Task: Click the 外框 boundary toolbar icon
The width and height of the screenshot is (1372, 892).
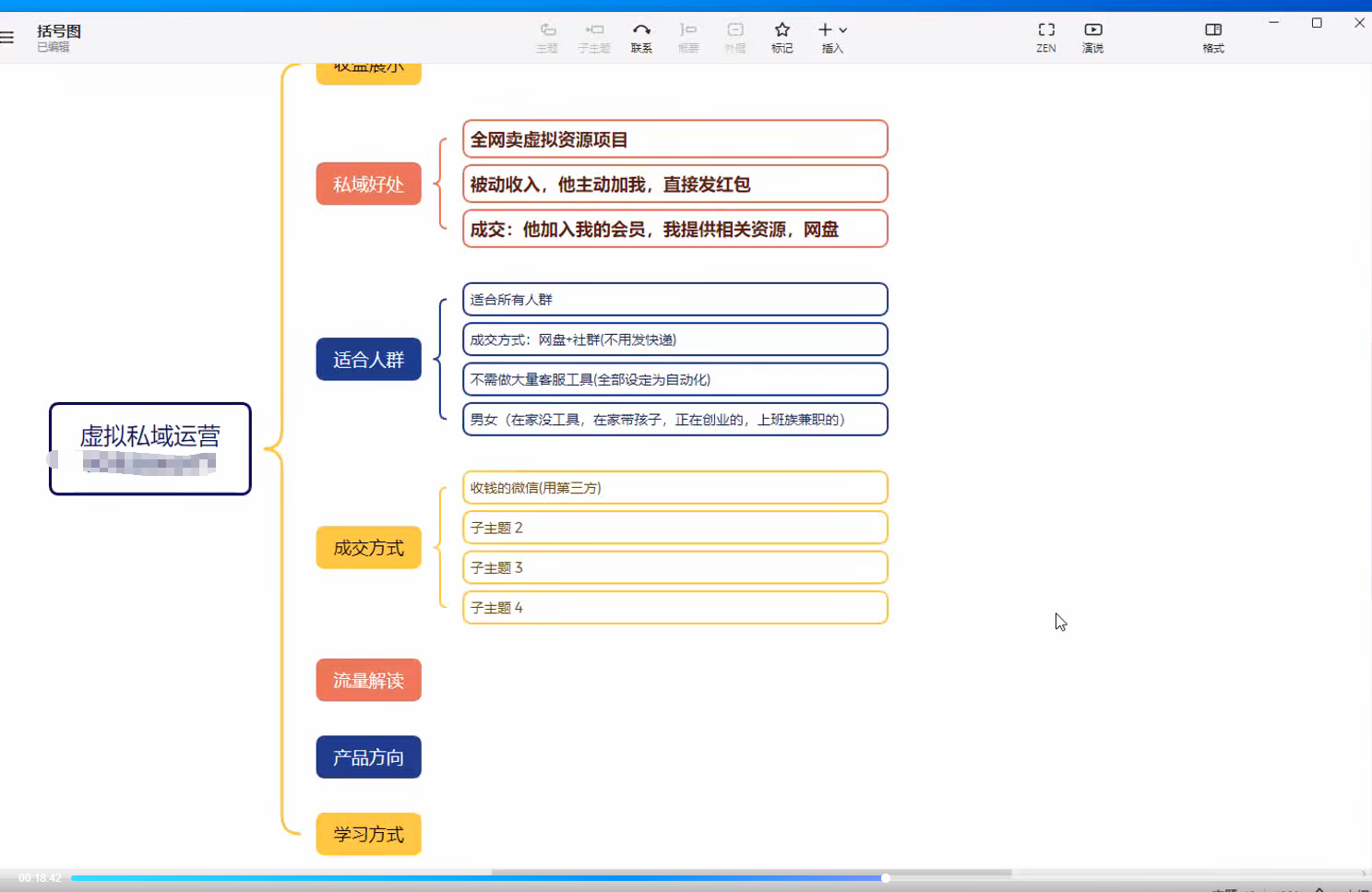Action: [x=734, y=37]
